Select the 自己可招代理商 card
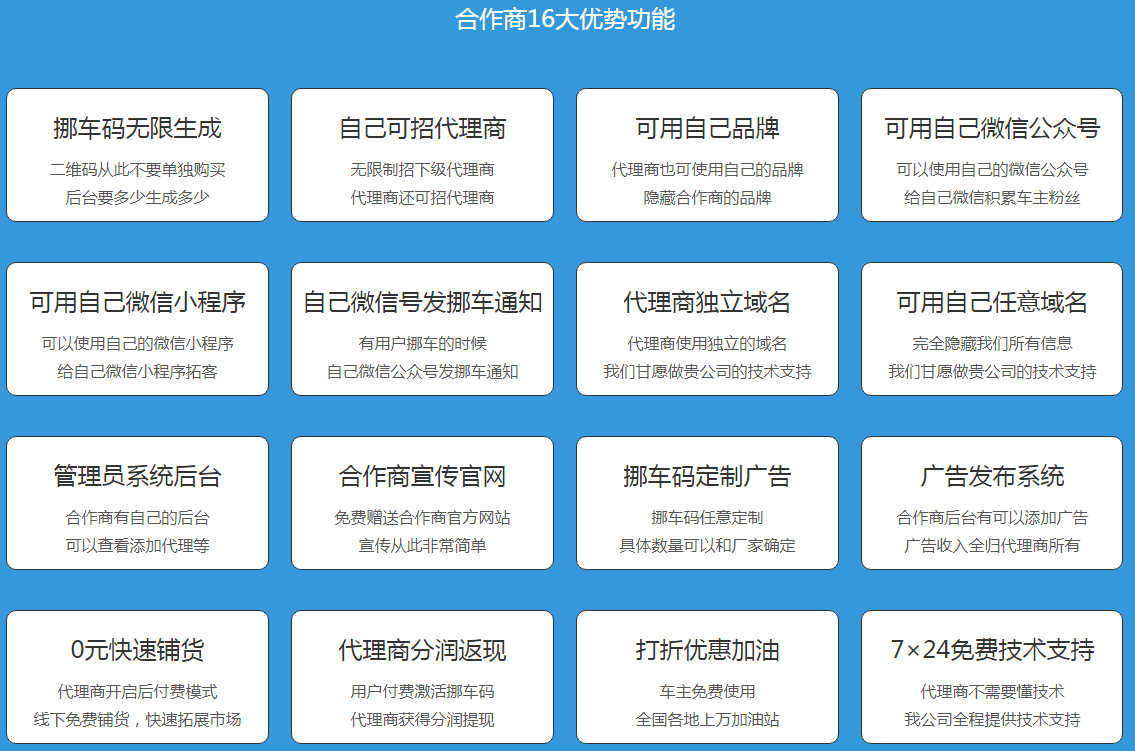The image size is (1135, 751). pos(422,155)
